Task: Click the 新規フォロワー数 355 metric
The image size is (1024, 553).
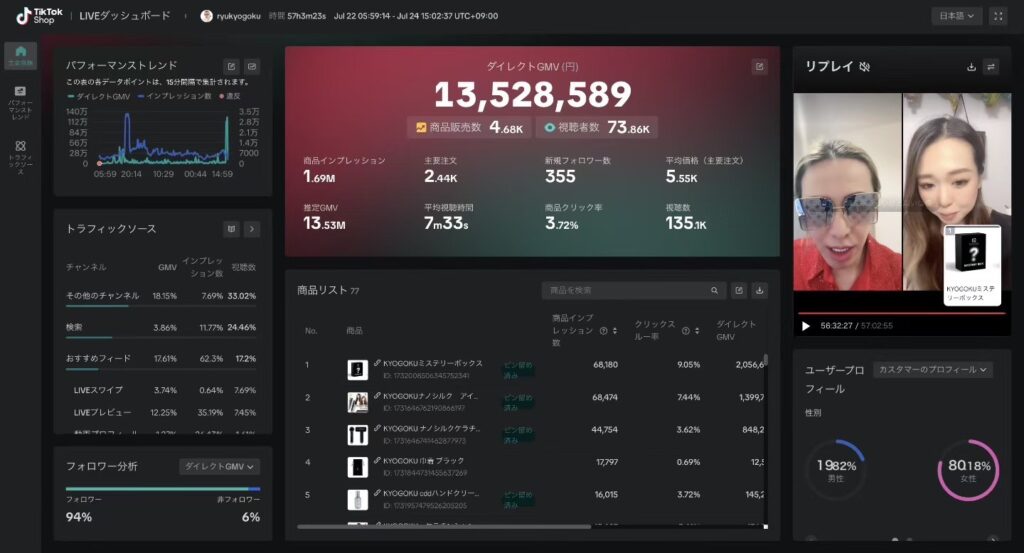Action: pos(577,170)
